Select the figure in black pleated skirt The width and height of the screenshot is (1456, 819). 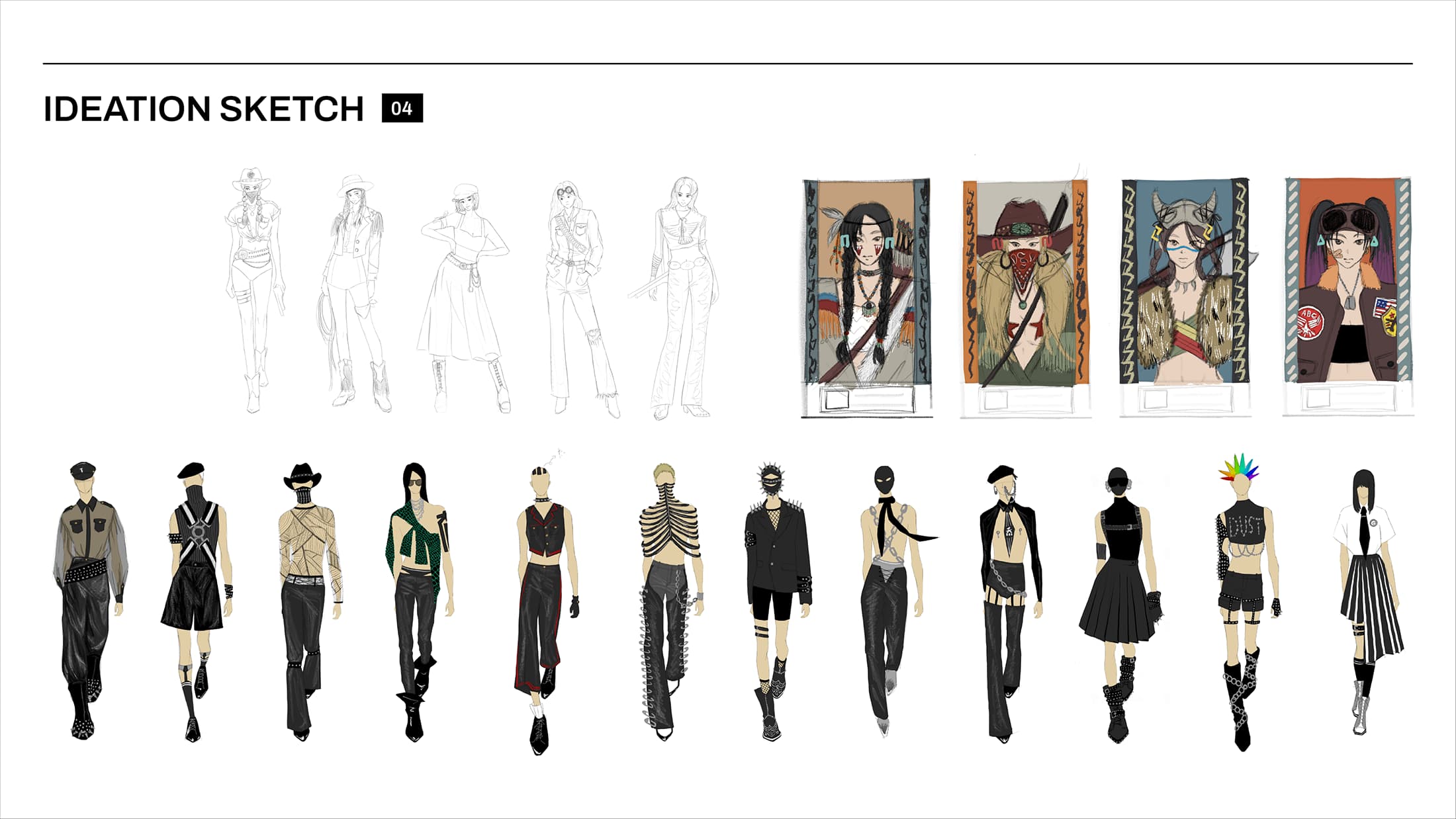(1120, 605)
